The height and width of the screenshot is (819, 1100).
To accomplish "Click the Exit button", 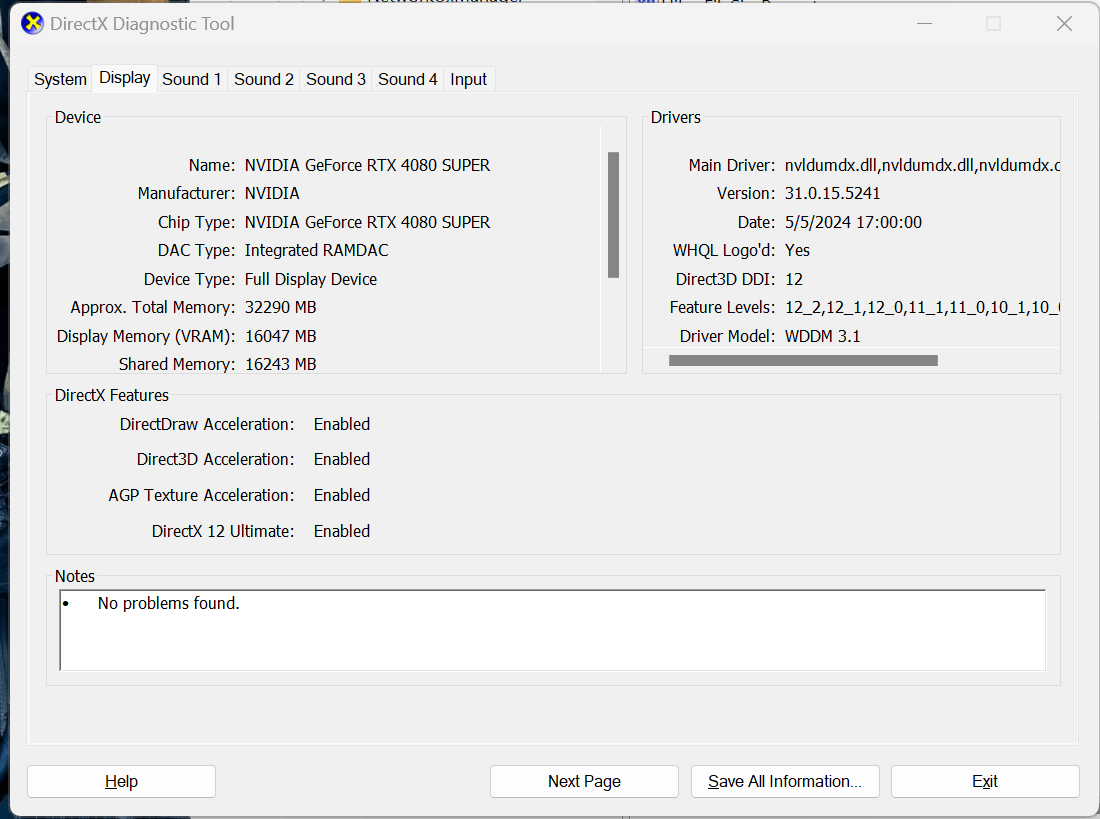I will [x=985, y=781].
